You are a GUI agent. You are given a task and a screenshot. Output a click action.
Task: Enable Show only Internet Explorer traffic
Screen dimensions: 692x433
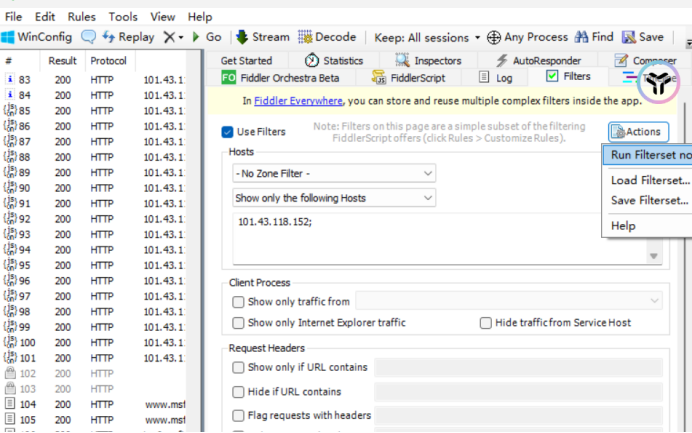tap(238, 323)
